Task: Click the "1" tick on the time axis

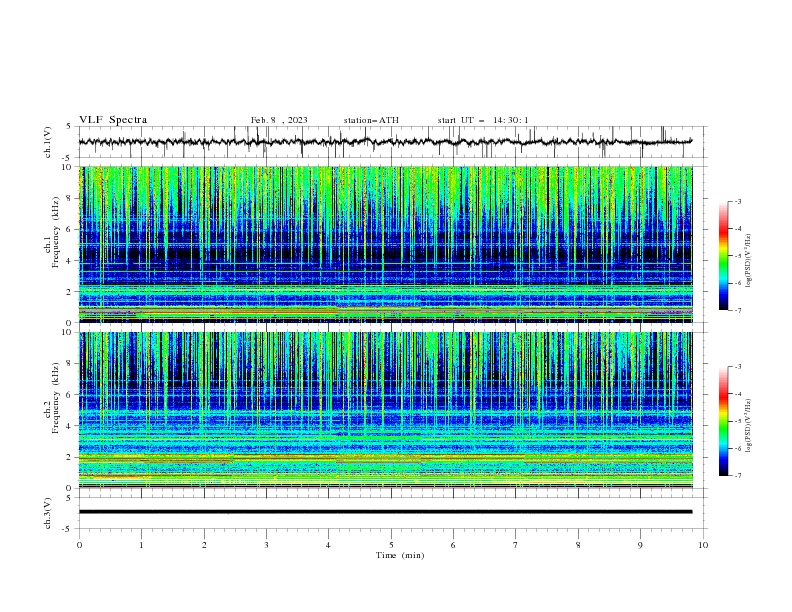Action: click(x=141, y=545)
